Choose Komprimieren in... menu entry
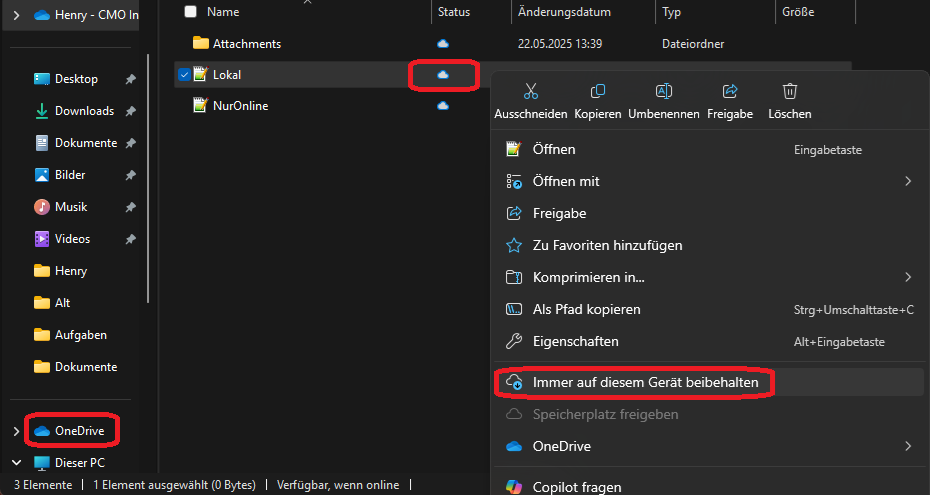 (709, 277)
